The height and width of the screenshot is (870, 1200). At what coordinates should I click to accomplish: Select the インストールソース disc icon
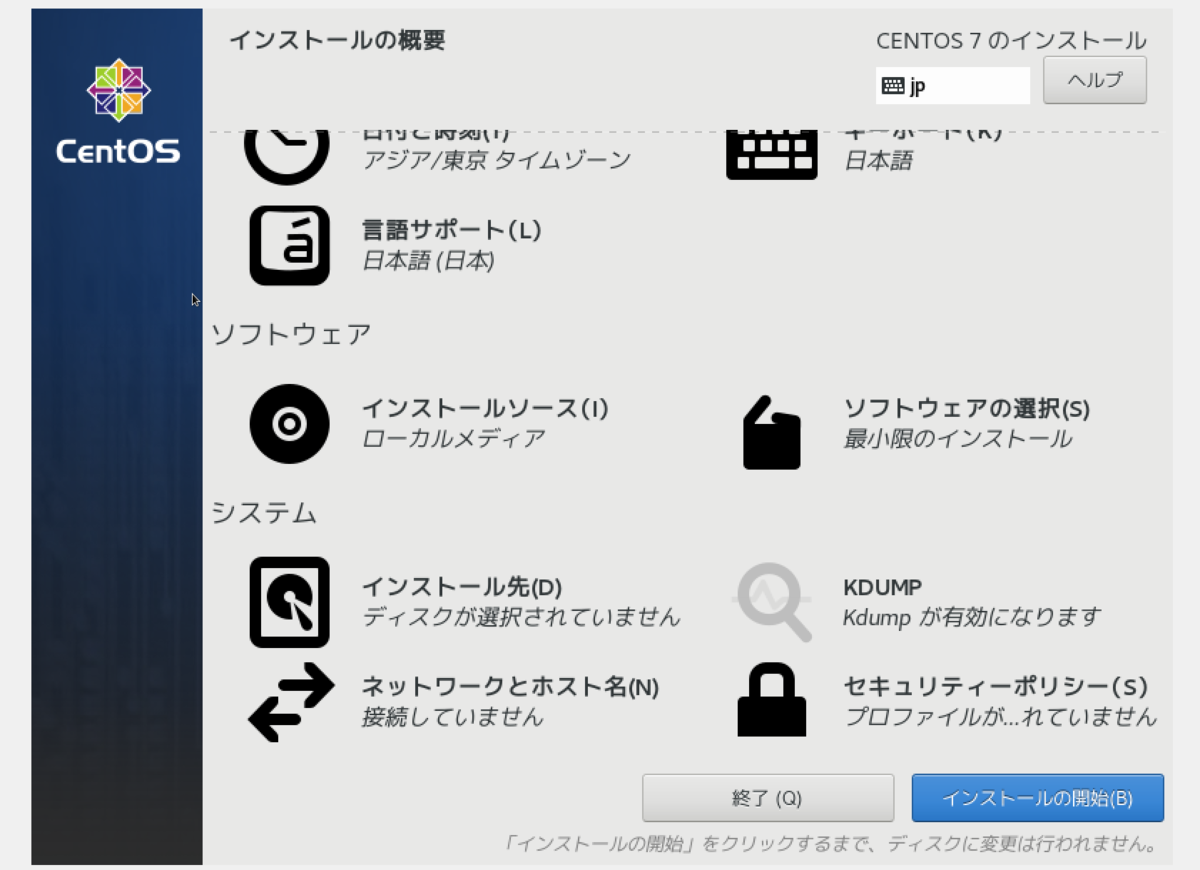289,424
